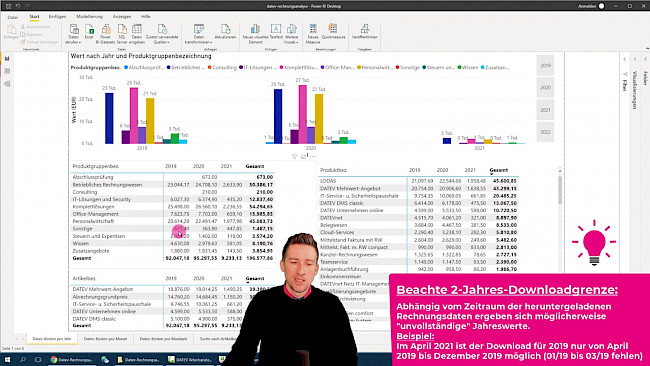The image size is (650, 366).
Task: Click the 2019 pink 25 Tsd. bar
Action: tap(134, 116)
